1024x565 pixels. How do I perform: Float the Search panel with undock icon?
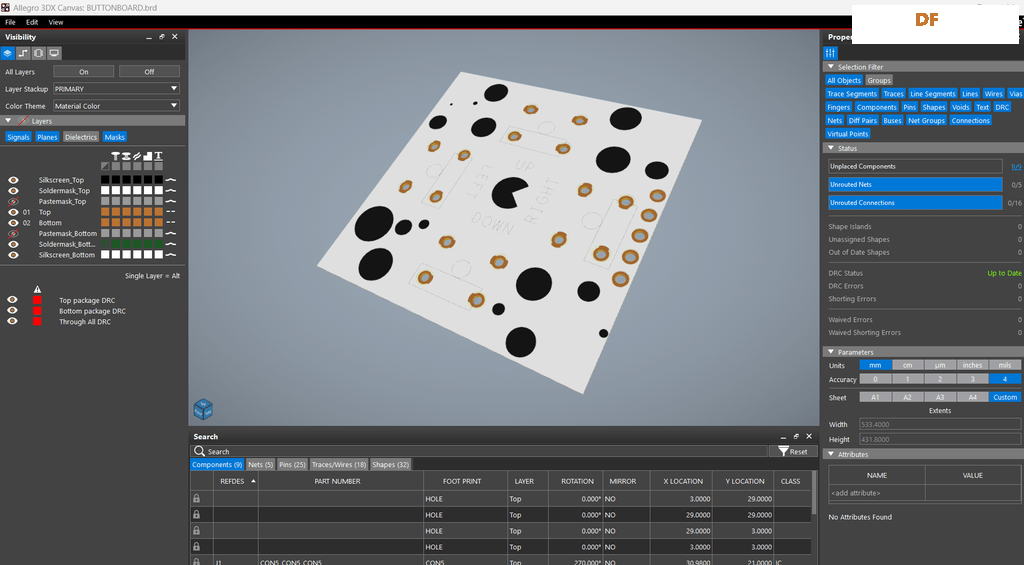[x=796, y=436]
